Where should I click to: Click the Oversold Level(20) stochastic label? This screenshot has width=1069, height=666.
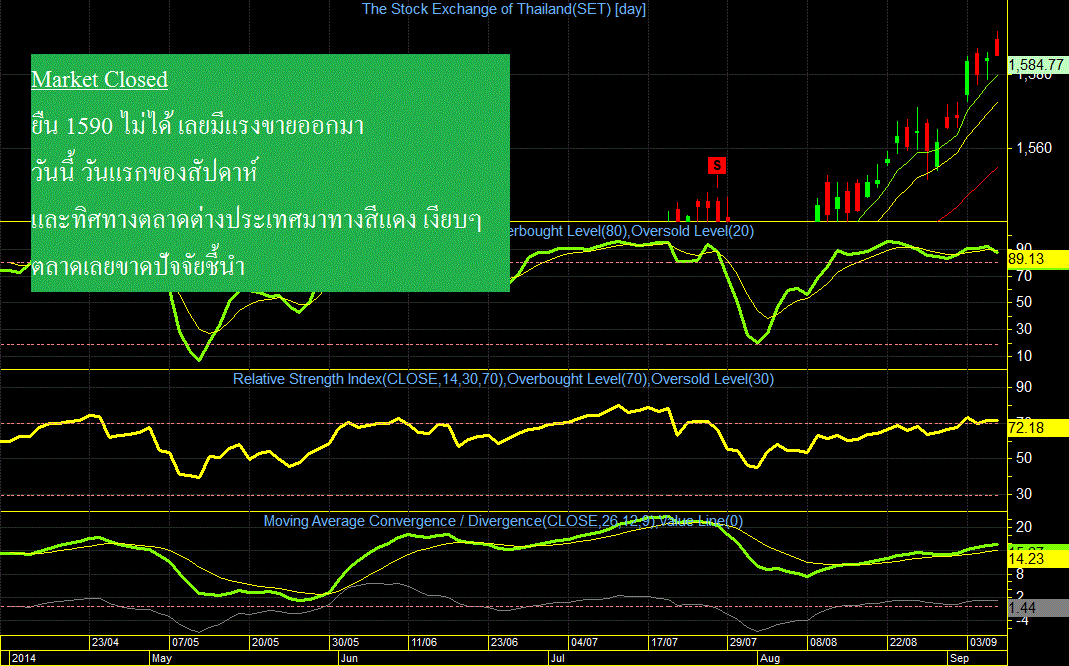pyautogui.click(x=693, y=231)
